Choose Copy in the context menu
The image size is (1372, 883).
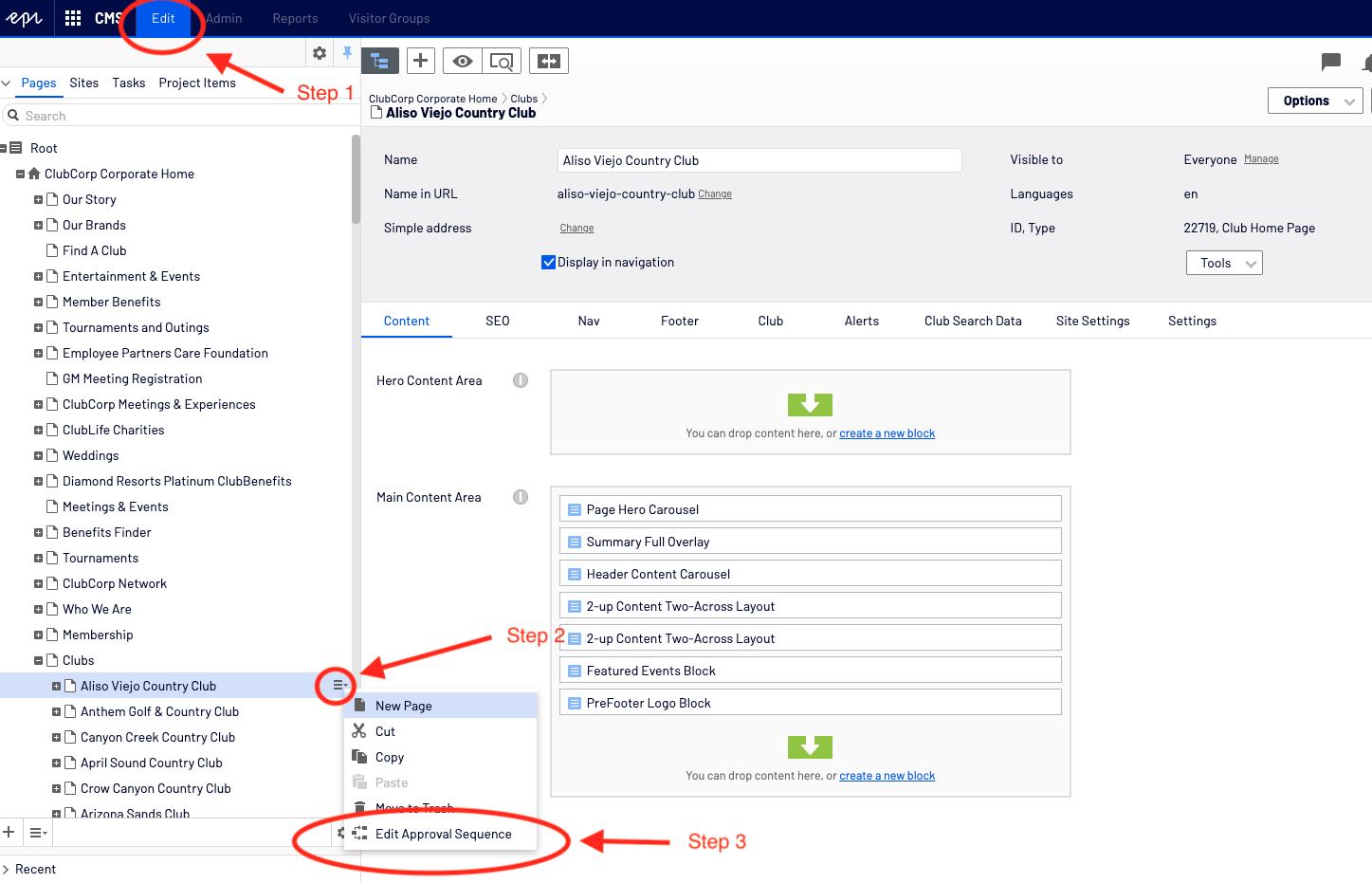click(x=441, y=757)
